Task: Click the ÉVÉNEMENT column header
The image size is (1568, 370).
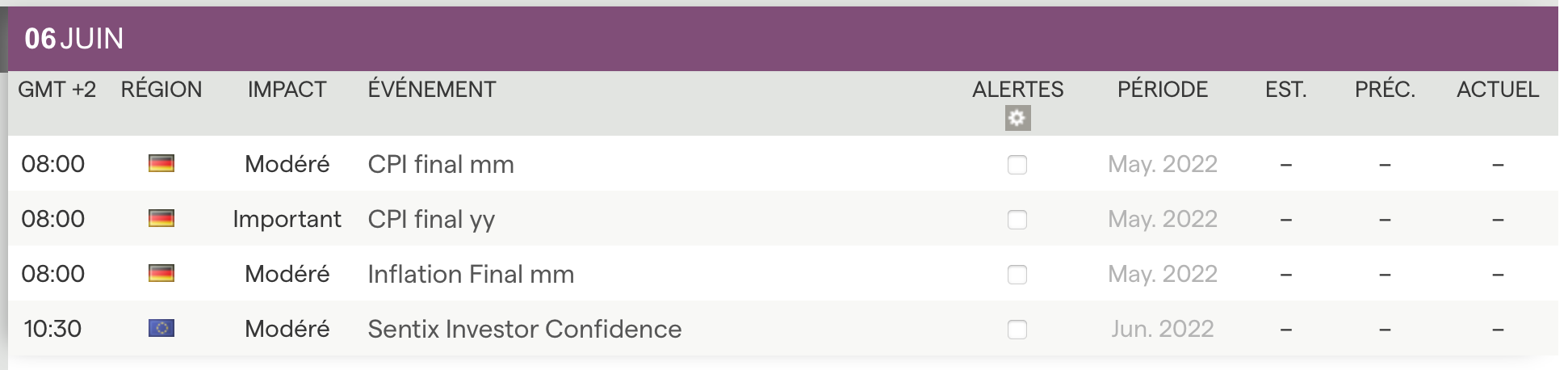Action: click(x=432, y=90)
